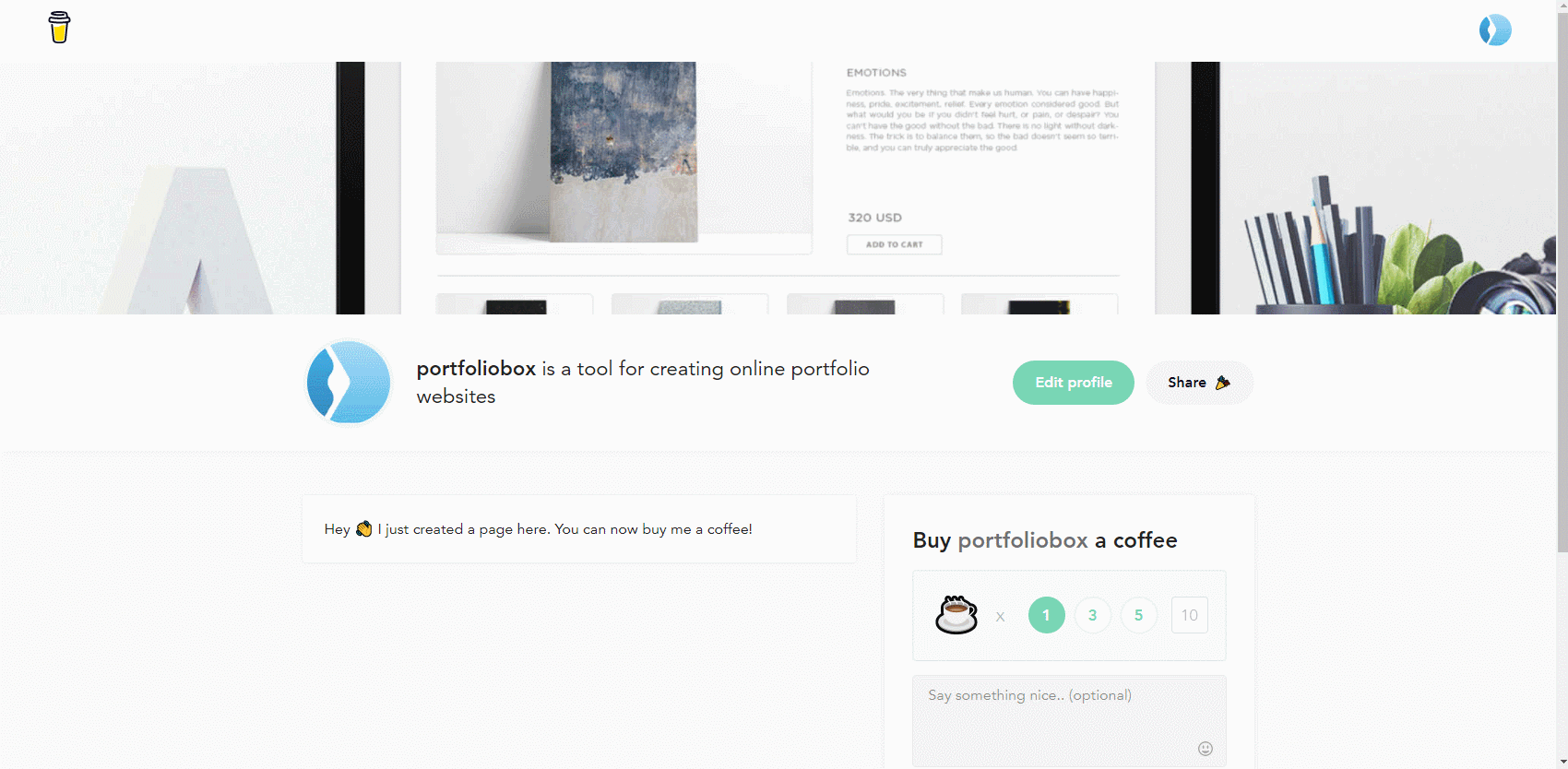
Task: Select 3 coffees quantity
Action: pos(1092,615)
